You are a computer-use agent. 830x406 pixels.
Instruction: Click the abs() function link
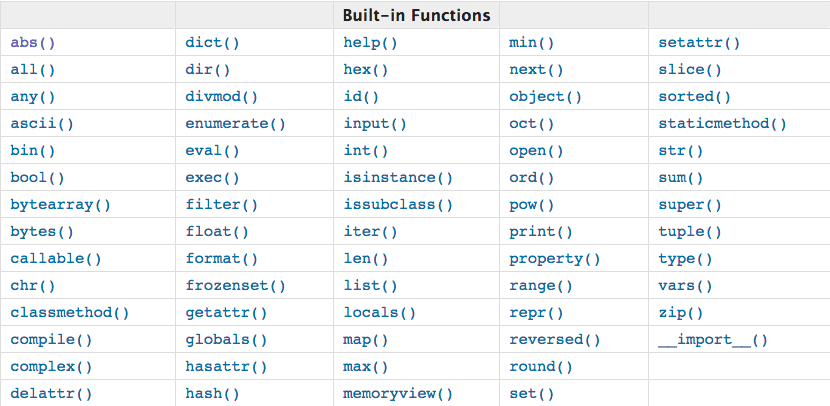(x=33, y=43)
